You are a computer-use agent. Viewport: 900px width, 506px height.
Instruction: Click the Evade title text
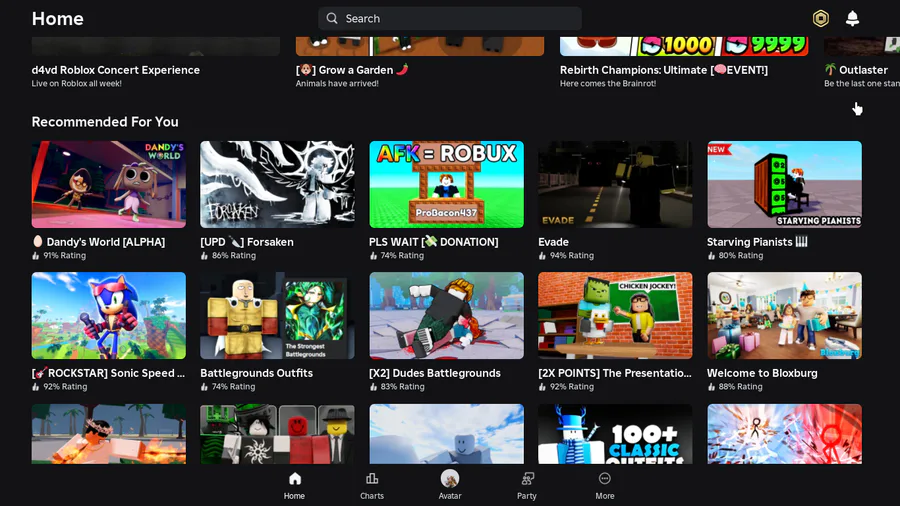click(x=553, y=242)
